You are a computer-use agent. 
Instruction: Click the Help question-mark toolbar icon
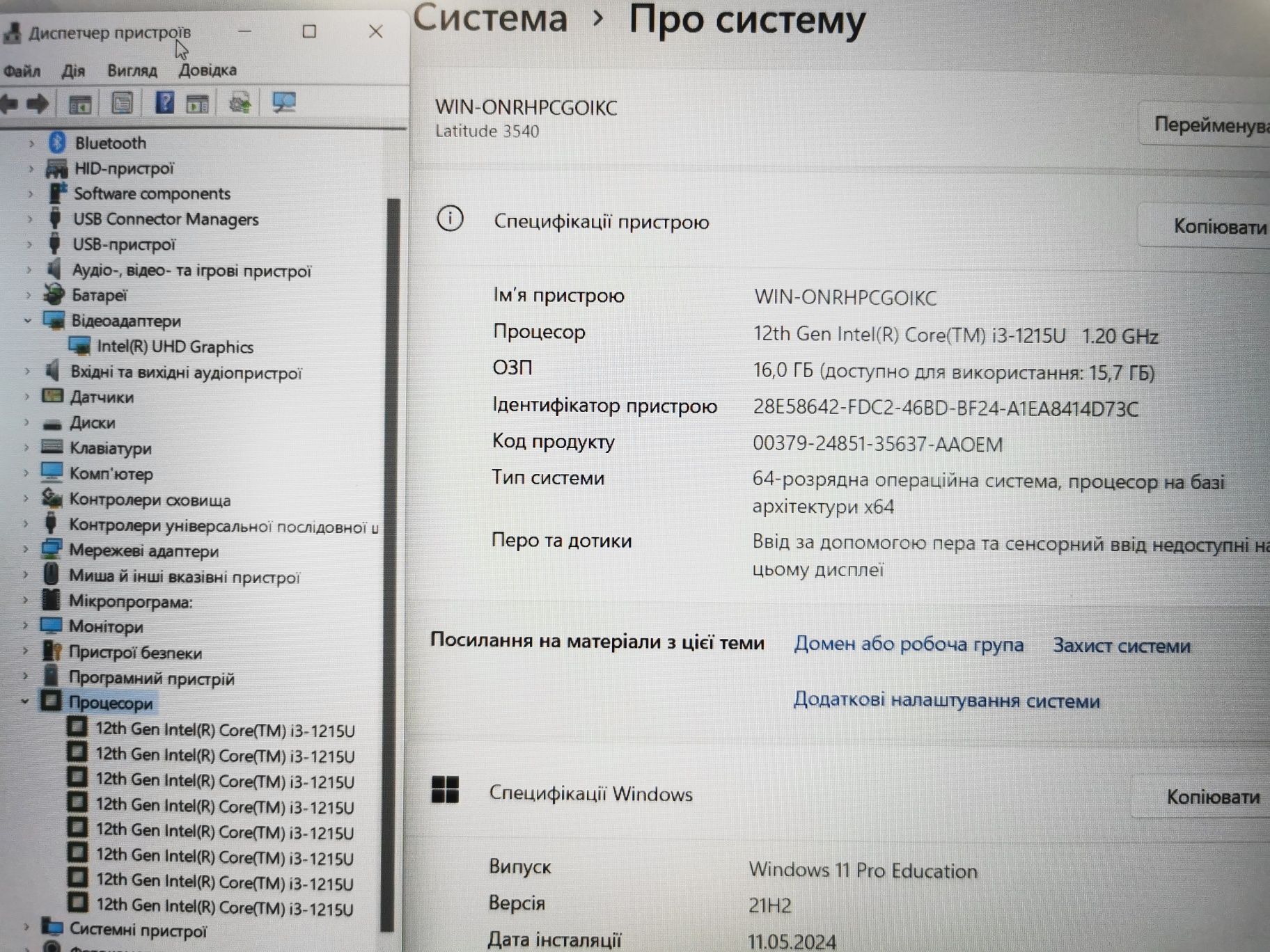tap(164, 103)
